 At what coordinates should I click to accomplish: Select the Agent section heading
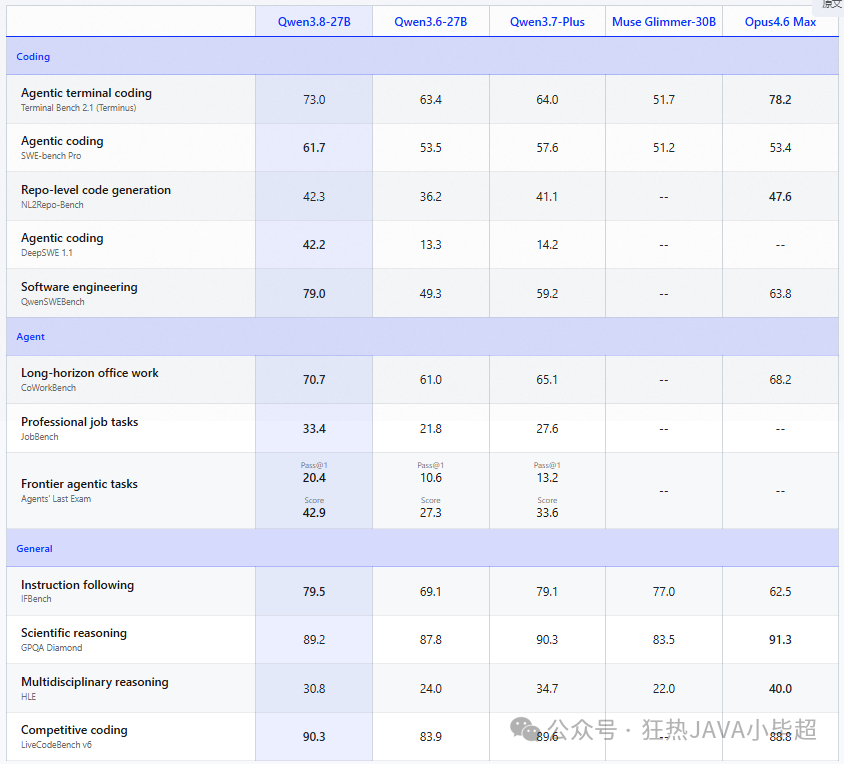[30, 337]
